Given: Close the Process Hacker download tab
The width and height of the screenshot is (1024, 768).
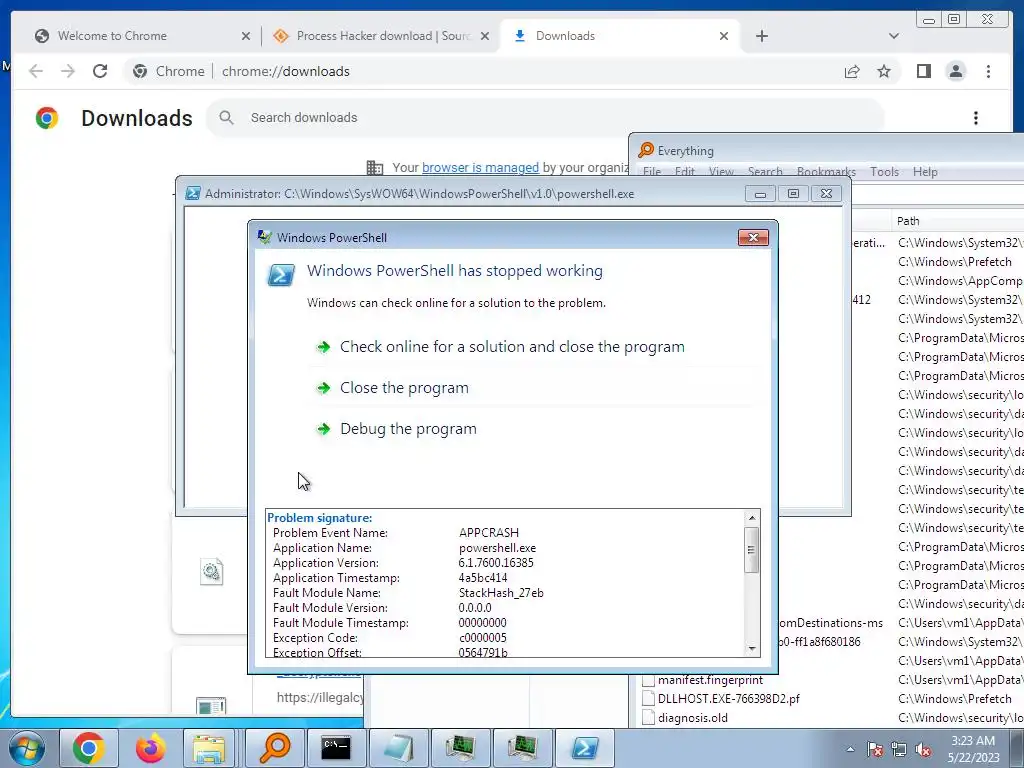Looking at the screenshot, I should pos(485,36).
